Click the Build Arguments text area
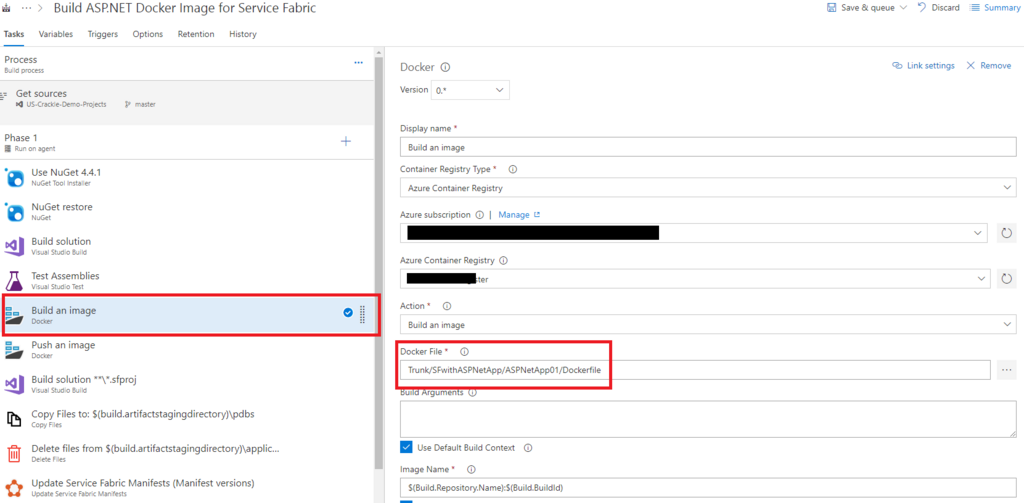 708,419
